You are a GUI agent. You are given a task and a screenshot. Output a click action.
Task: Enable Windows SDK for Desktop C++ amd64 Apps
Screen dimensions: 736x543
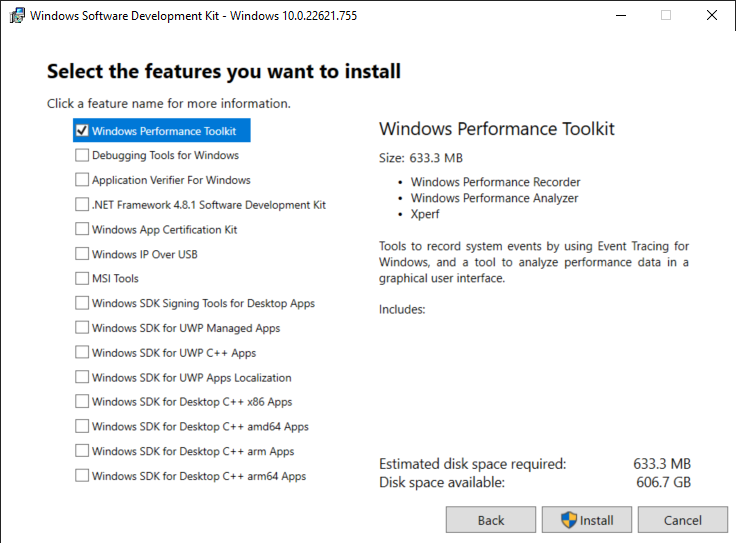82,426
